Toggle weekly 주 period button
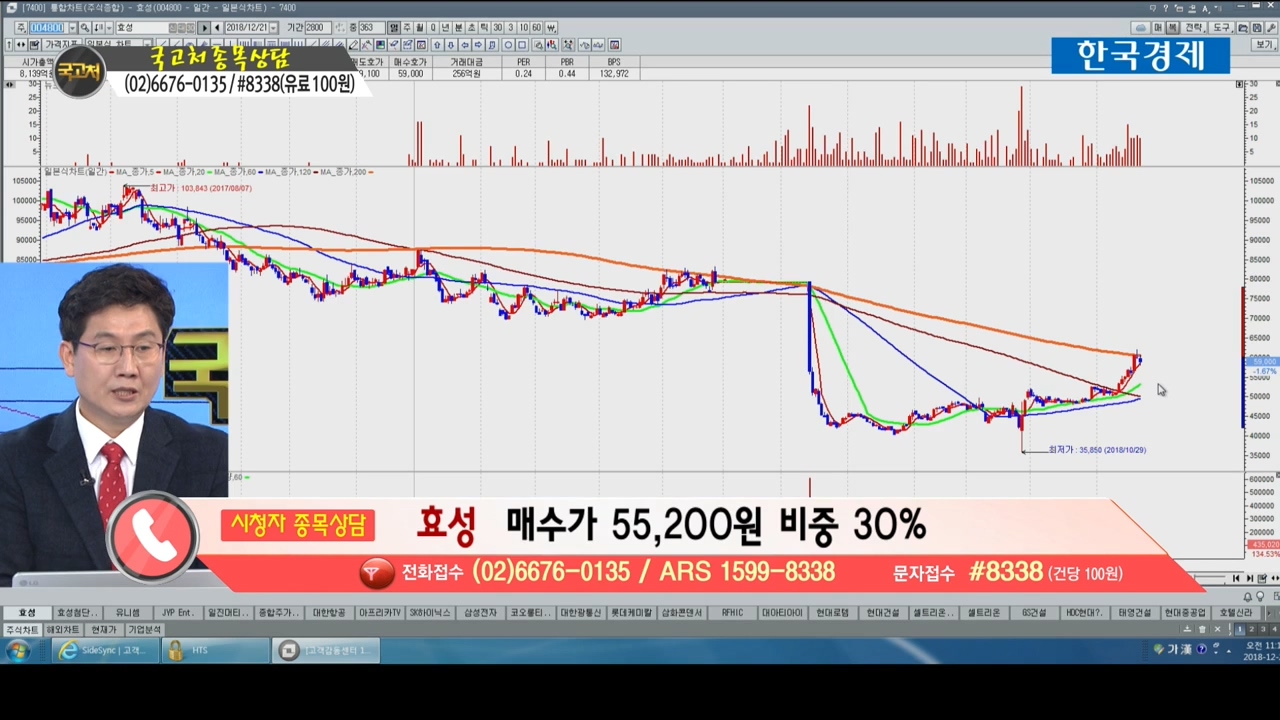1280x720 pixels. [407, 27]
